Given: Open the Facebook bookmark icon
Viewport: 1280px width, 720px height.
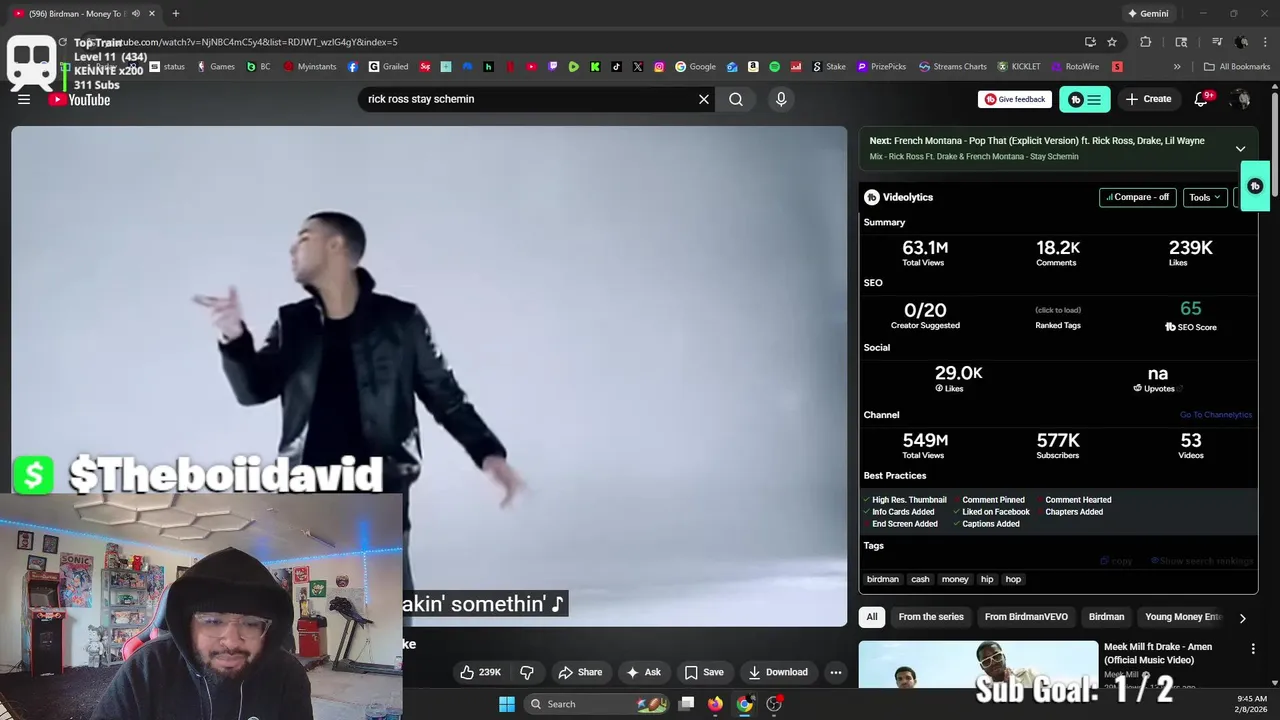Looking at the screenshot, I should pos(353,67).
